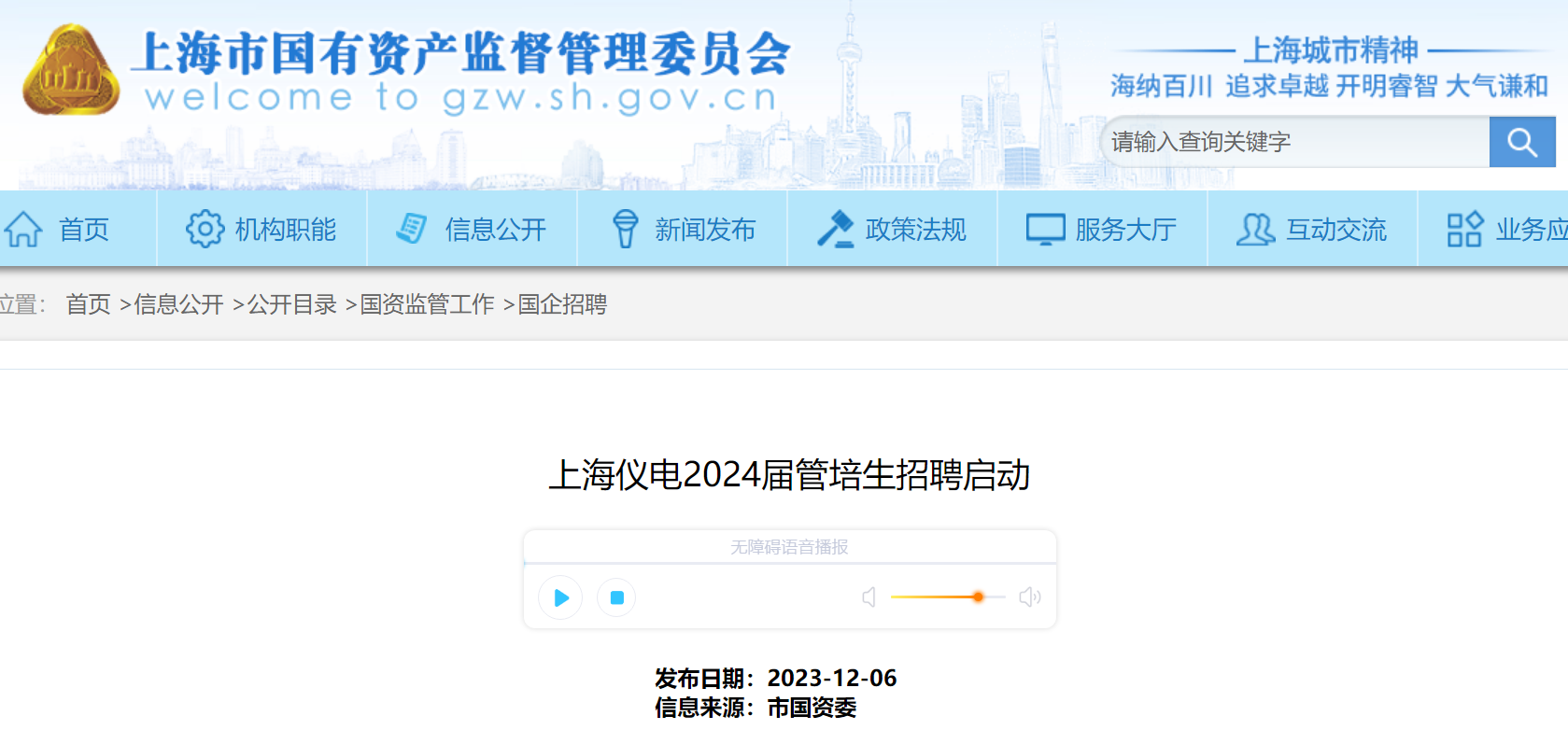The image size is (1568, 730).
Task: Click the golden site emblem logo
Action: pyautogui.click(x=71, y=71)
